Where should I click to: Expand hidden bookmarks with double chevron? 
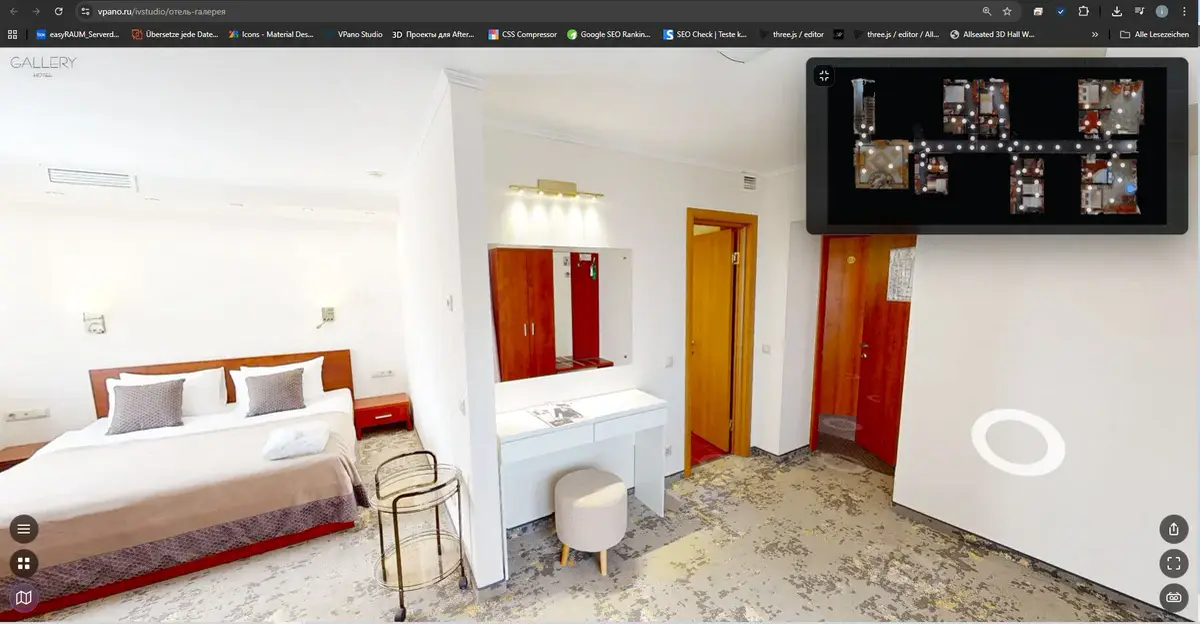[1094, 34]
